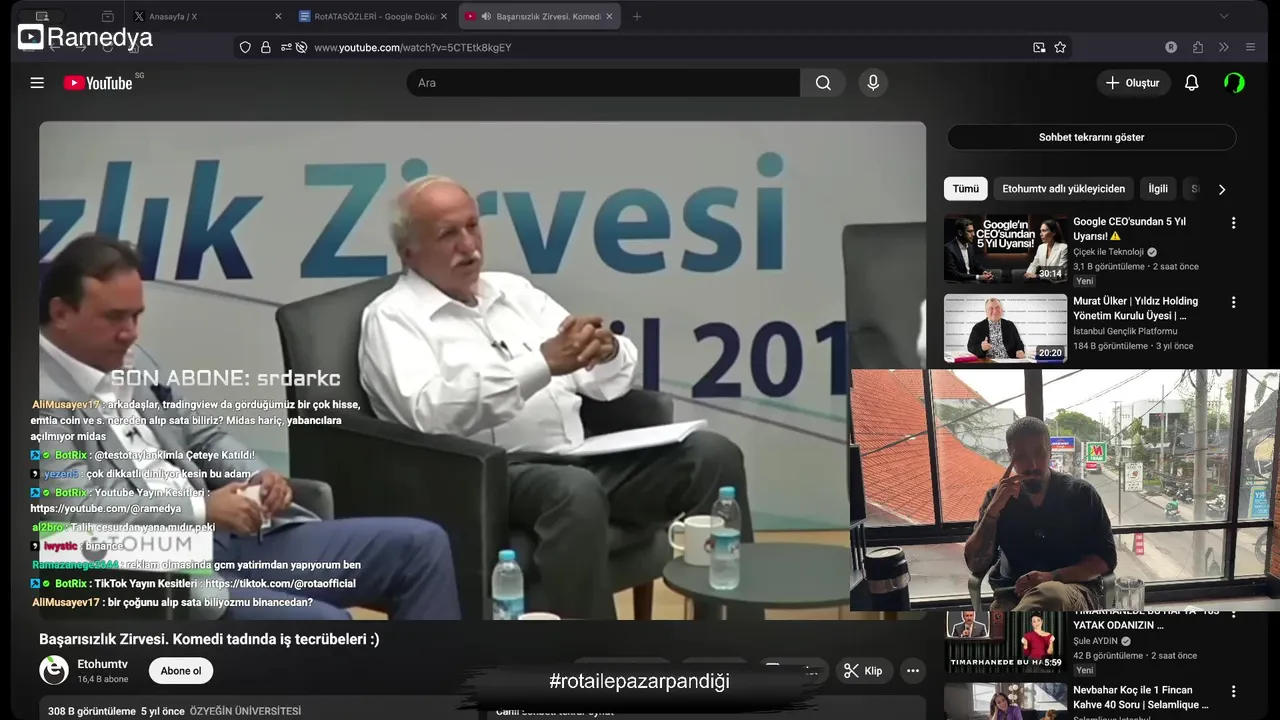Screen dimensions: 1280x720
Task: Open a new browser tab with plus
Action: [x=637, y=16]
